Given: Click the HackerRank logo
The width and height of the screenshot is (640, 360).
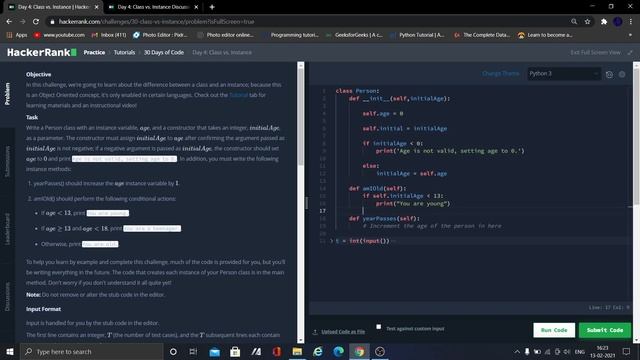Looking at the screenshot, I should tap(42, 52).
